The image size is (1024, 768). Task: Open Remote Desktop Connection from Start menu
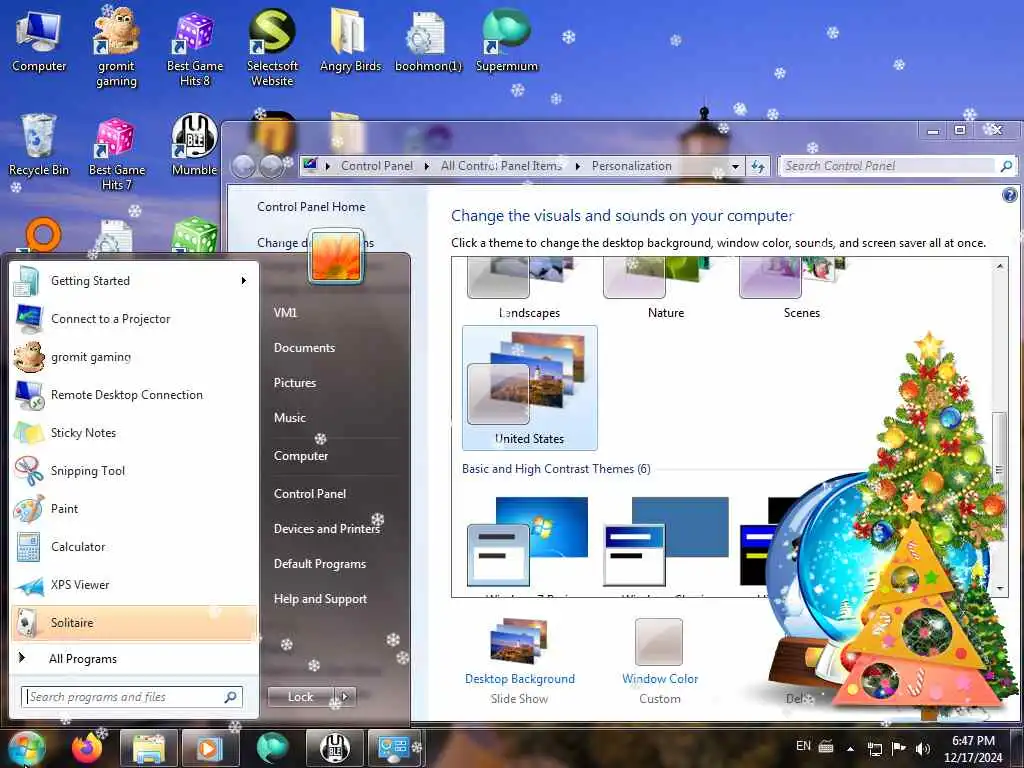(134, 394)
